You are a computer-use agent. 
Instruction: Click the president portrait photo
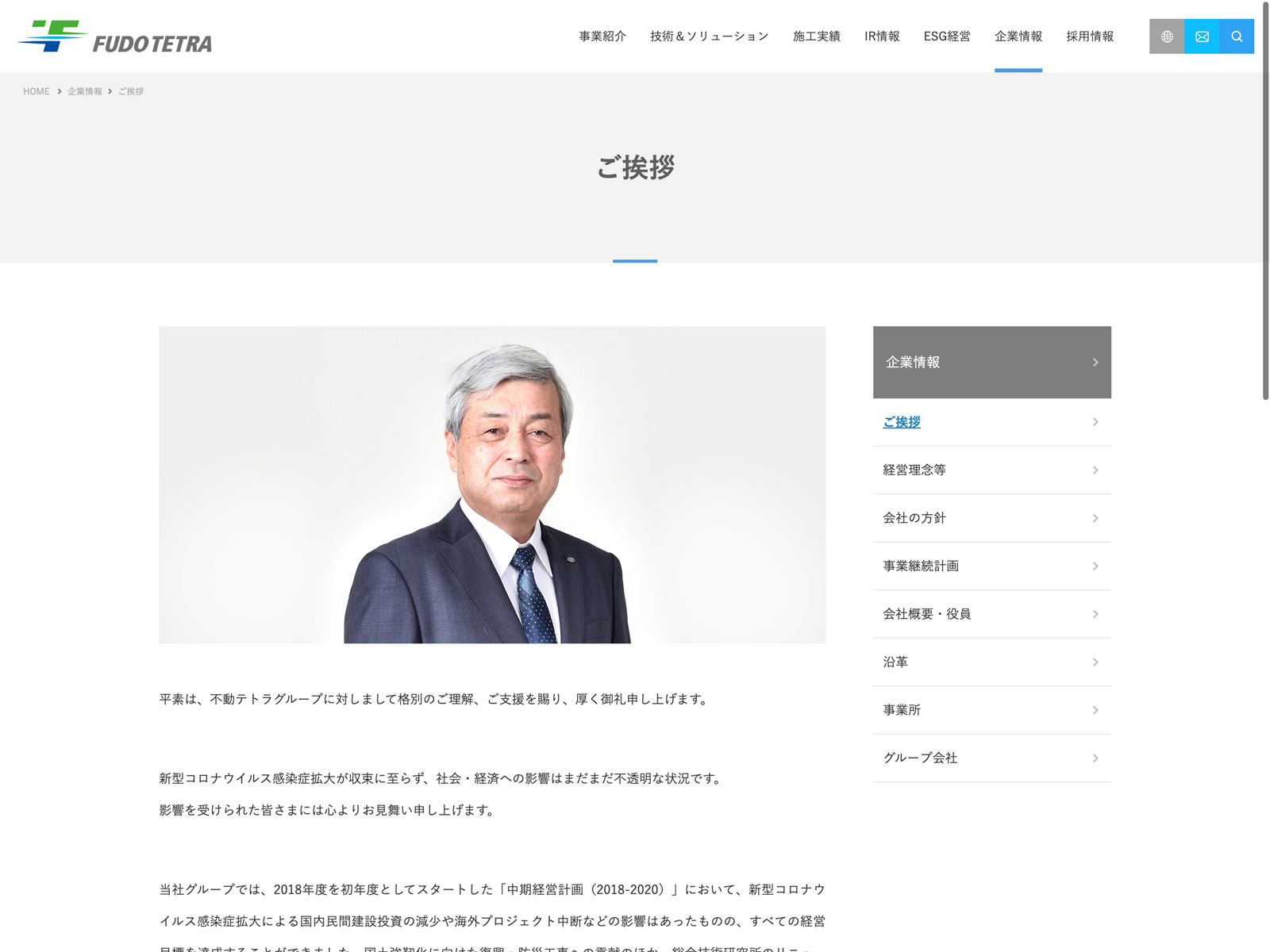pyautogui.click(x=492, y=485)
